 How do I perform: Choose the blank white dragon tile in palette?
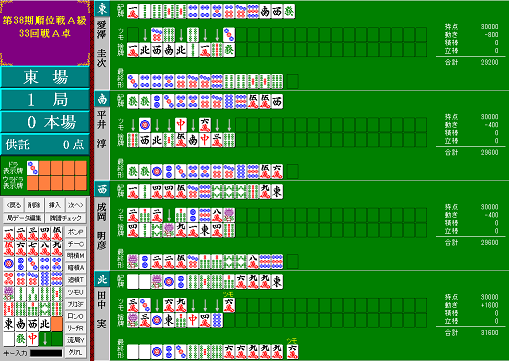[x=9, y=339]
